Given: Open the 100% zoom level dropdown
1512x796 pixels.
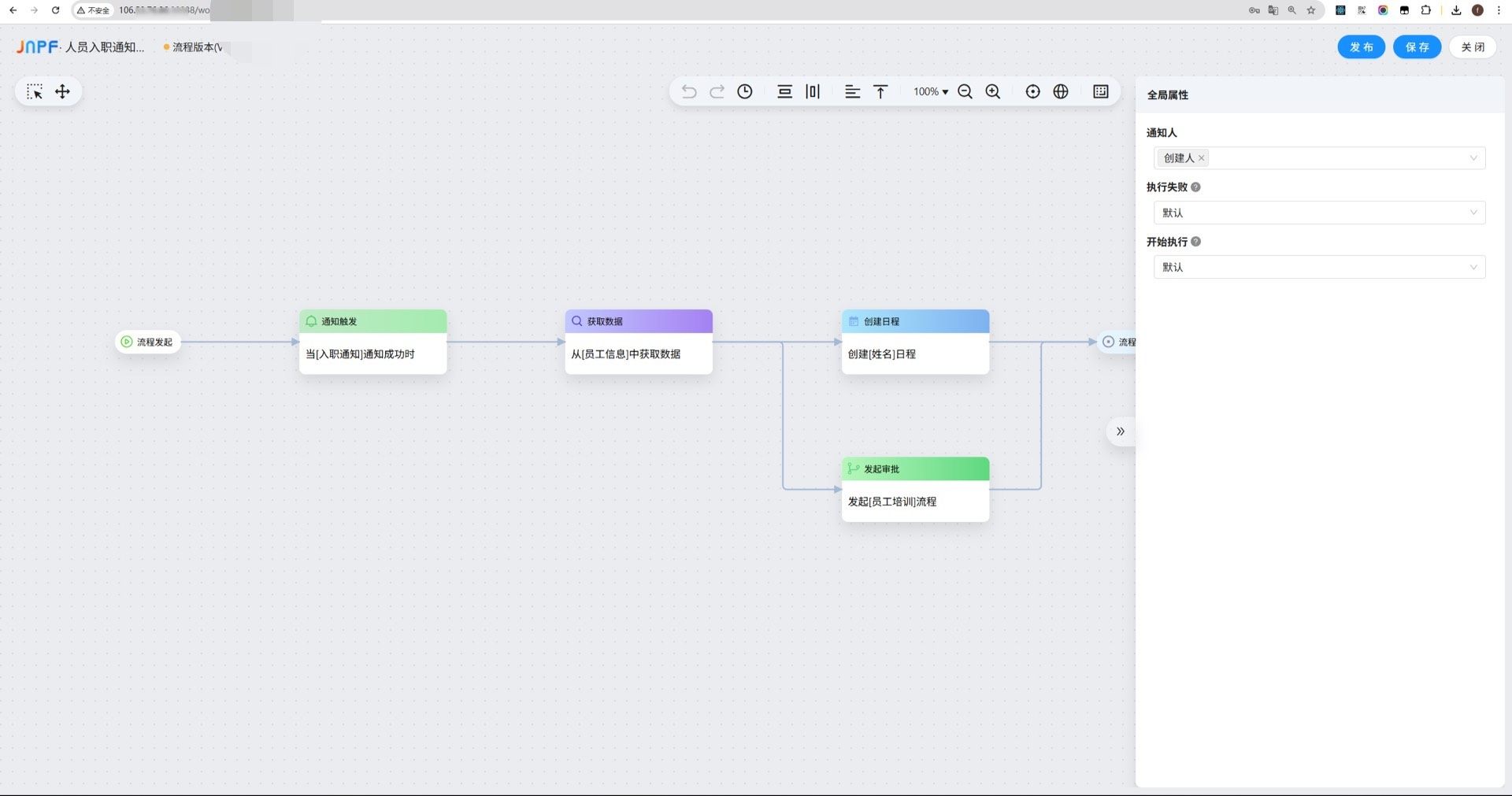Looking at the screenshot, I should pos(930,92).
